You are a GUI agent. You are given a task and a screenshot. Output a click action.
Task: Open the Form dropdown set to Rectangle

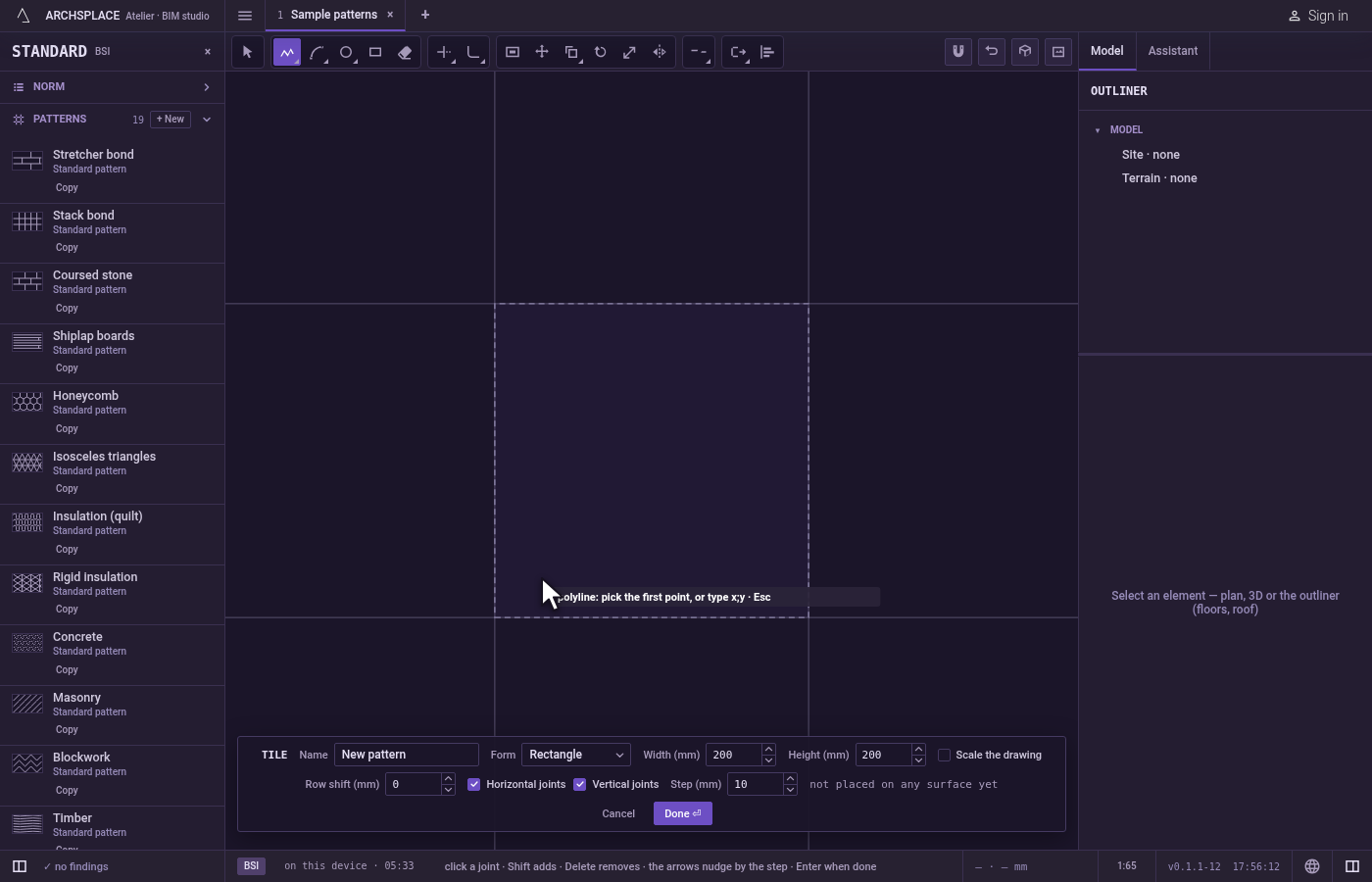tap(576, 755)
